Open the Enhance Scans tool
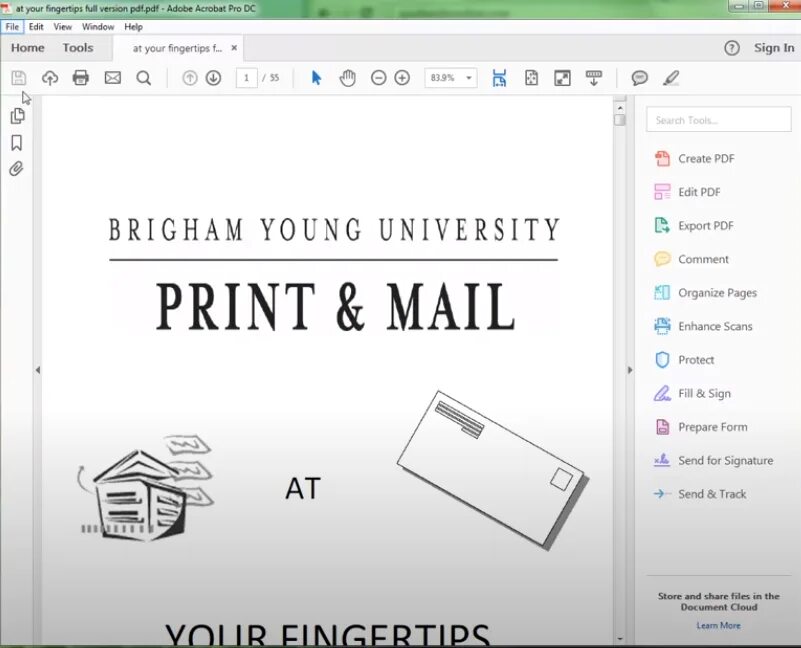This screenshot has width=801, height=648. click(703, 326)
